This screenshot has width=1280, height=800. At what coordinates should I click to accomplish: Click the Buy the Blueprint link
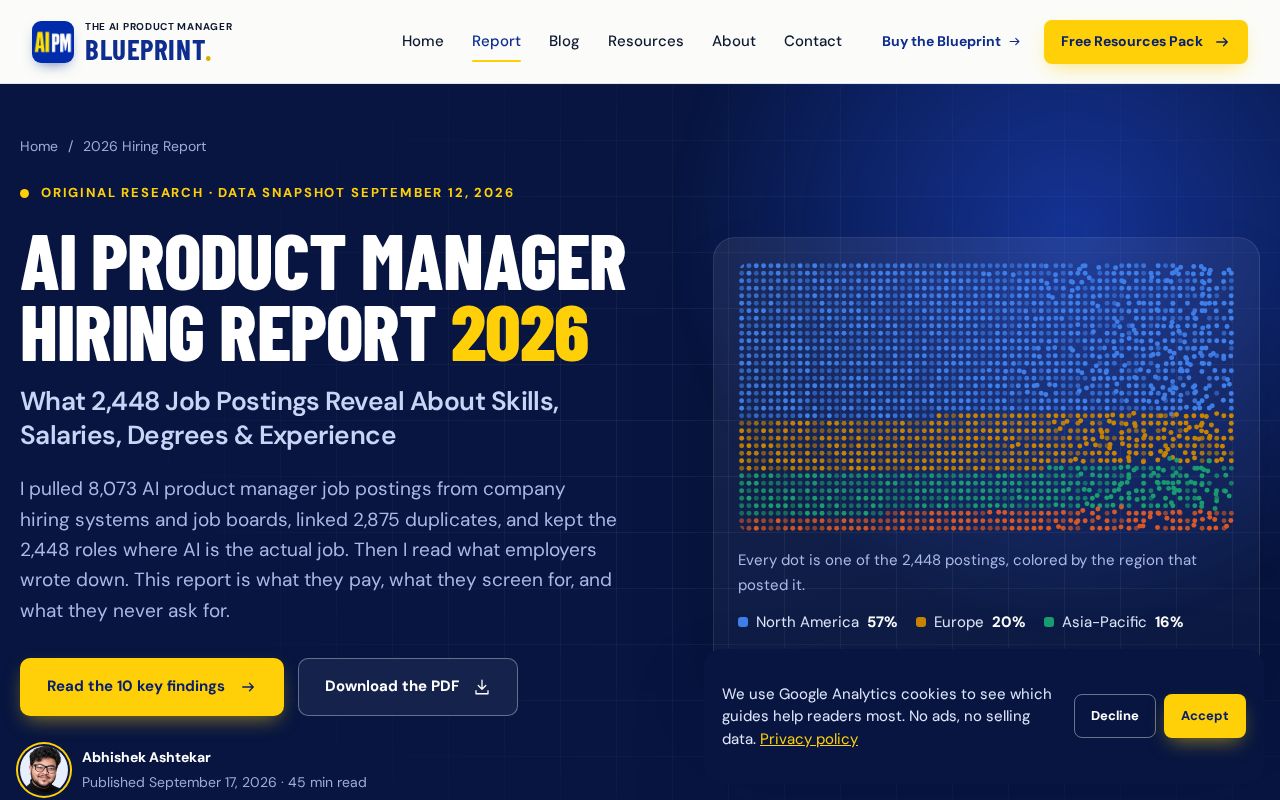point(951,42)
